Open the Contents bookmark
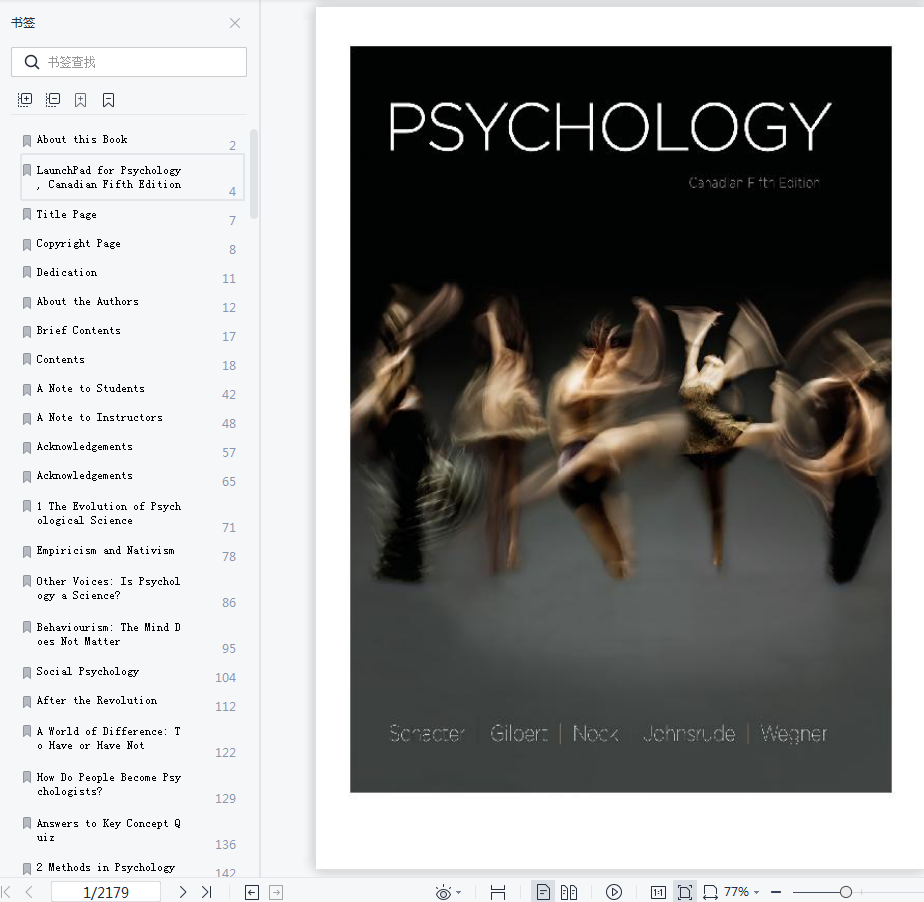The height and width of the screenshot is (902, 924). click(x=61, y=359)
